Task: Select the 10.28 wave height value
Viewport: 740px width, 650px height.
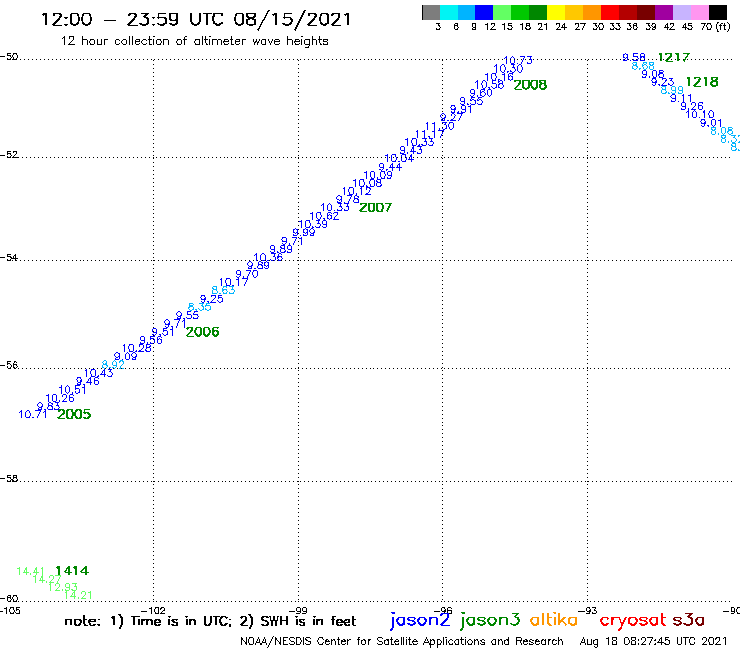Action: (137, 348)
